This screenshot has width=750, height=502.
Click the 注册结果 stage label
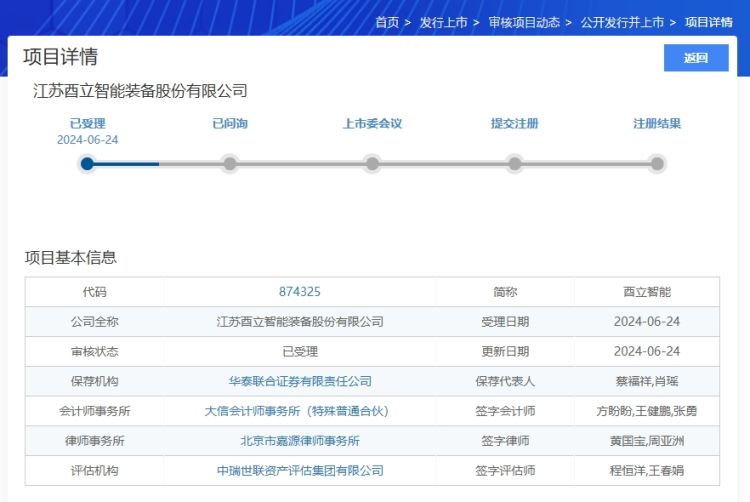(657, 124)
